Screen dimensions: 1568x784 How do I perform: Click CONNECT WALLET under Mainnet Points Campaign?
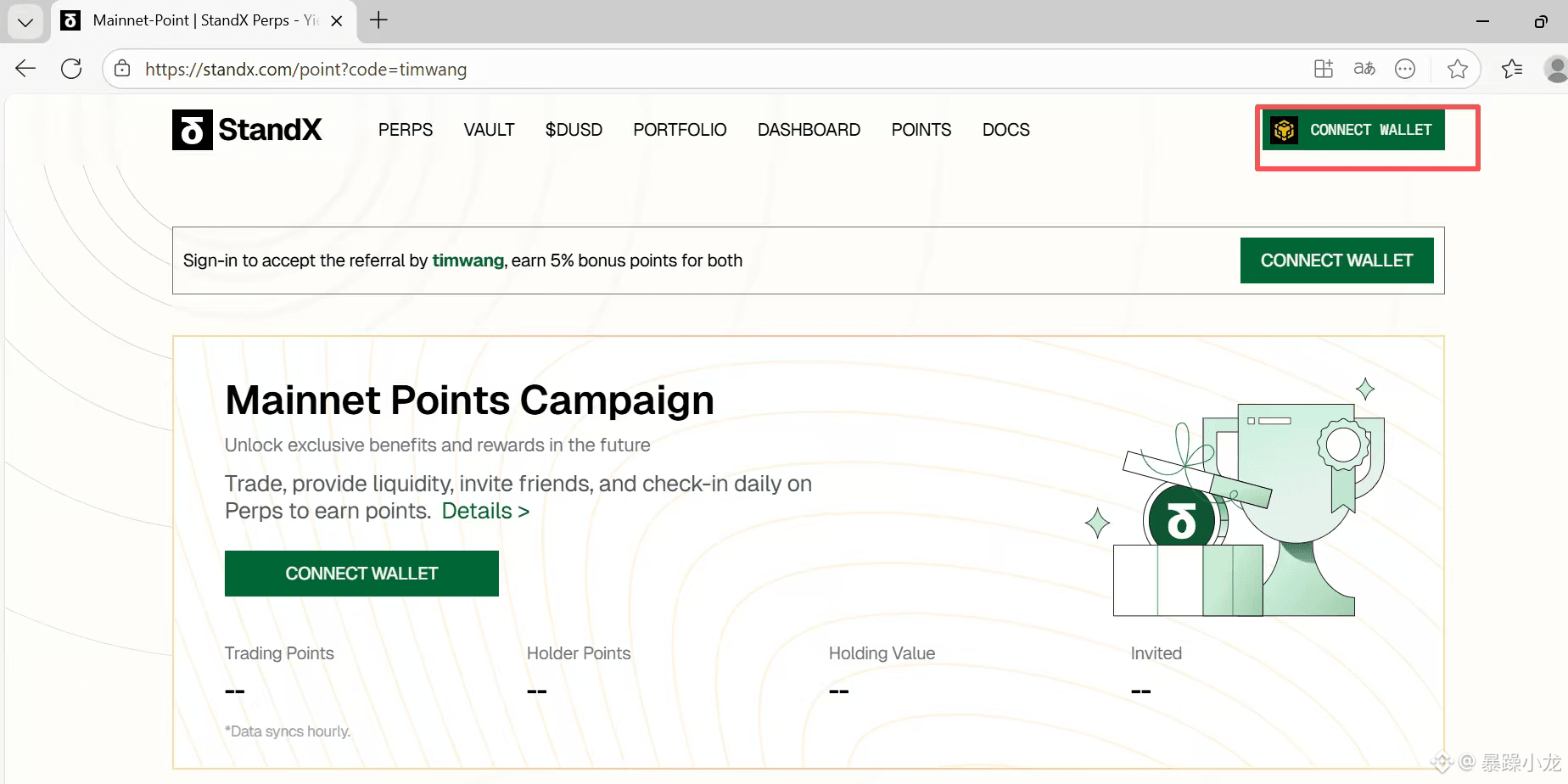click(x=361, y=574)
